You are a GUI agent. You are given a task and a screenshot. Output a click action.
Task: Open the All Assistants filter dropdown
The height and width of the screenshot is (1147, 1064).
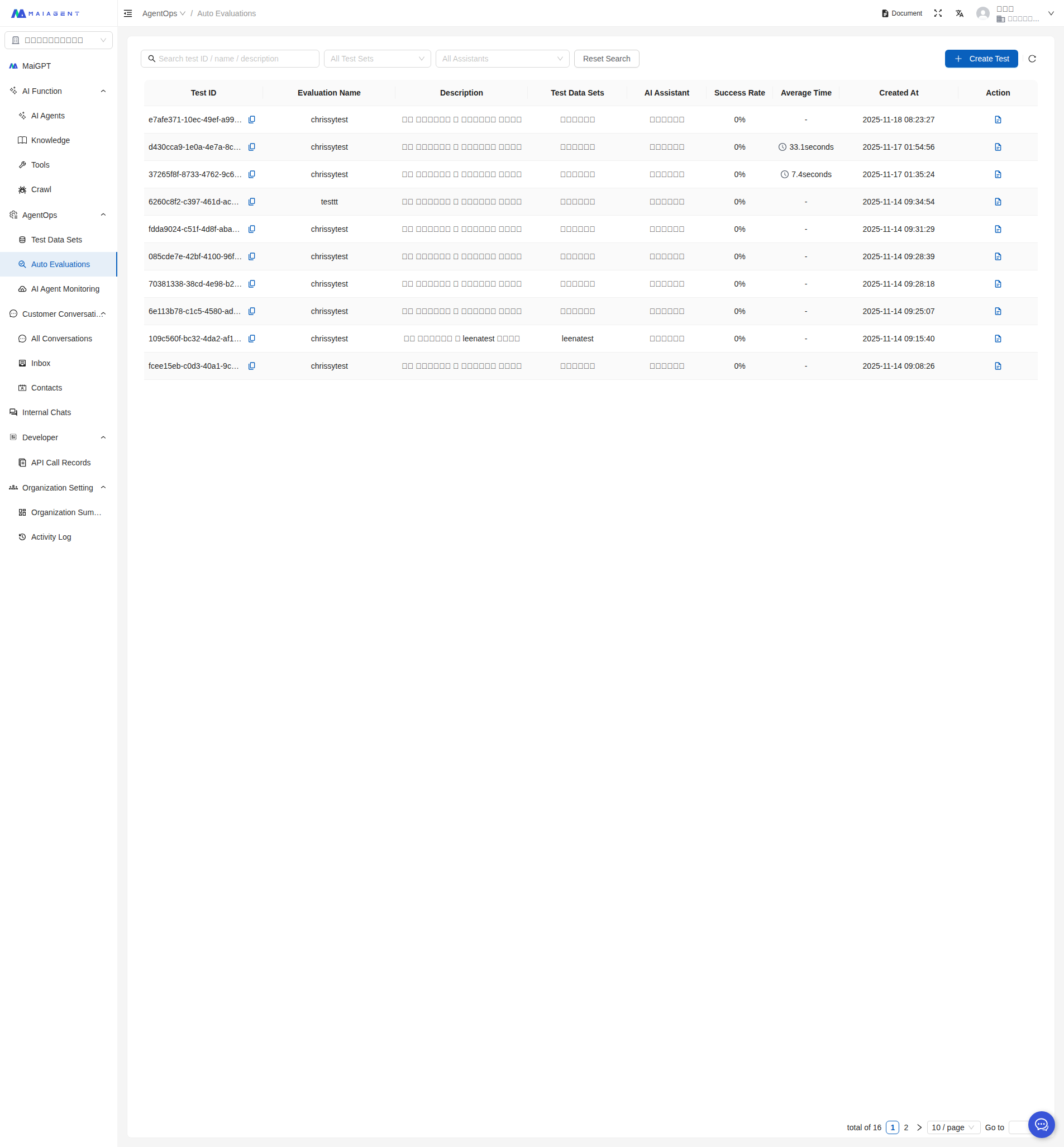coord(502,59)
